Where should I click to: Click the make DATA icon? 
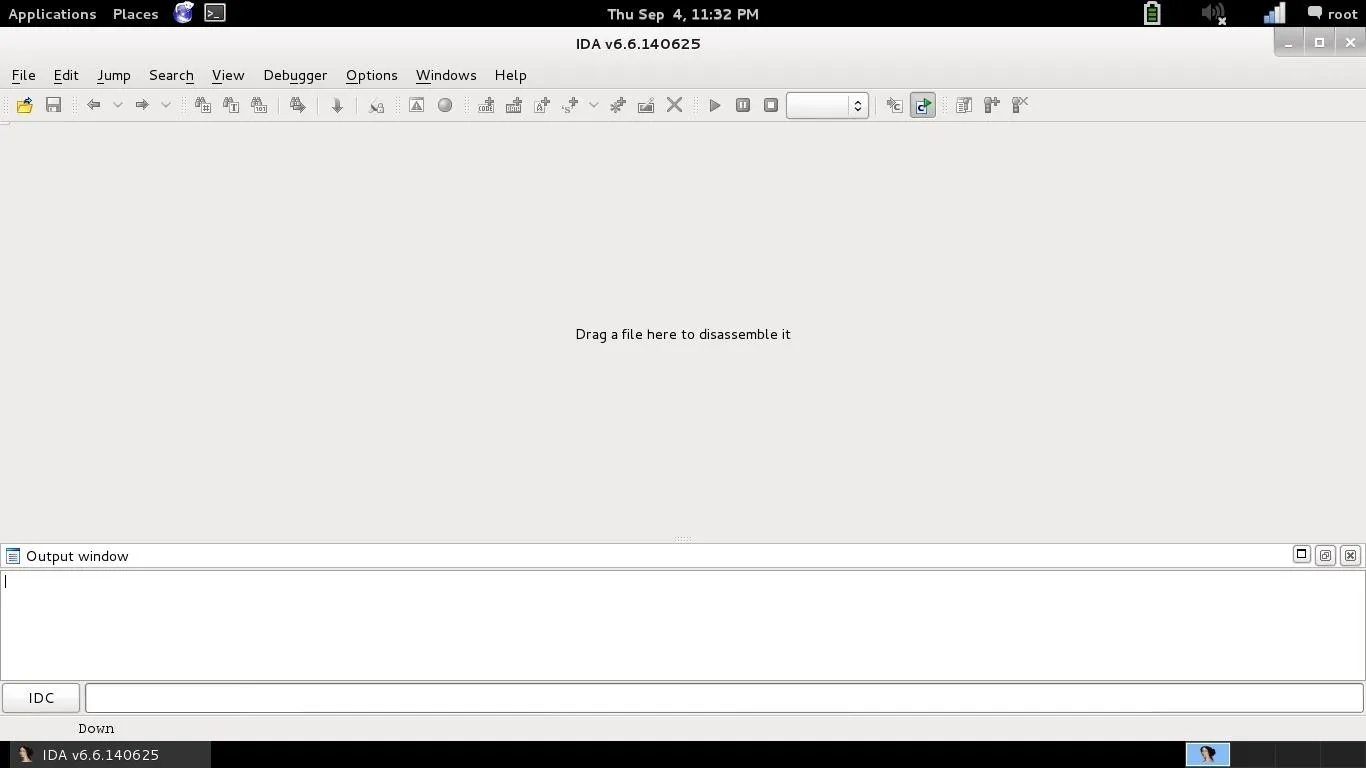(x=514, y=105)
